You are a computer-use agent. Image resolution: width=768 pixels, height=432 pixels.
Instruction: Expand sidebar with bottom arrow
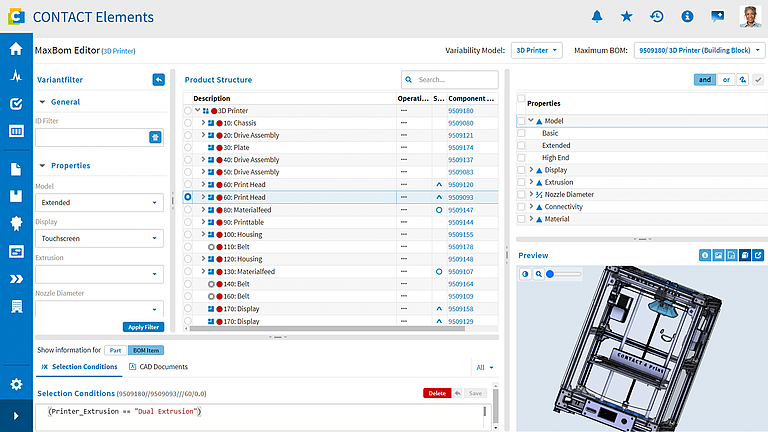(x=16, y=416)
